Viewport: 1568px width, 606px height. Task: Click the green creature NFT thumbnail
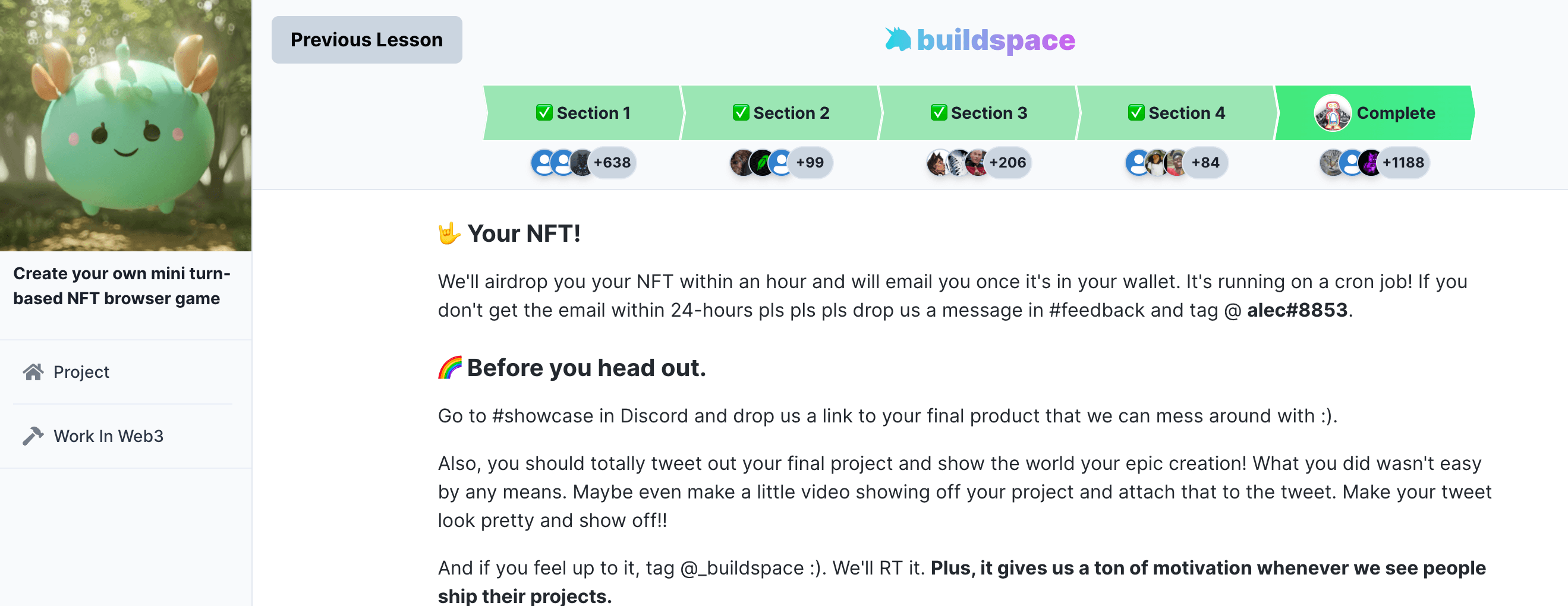(x=125, y=125)
